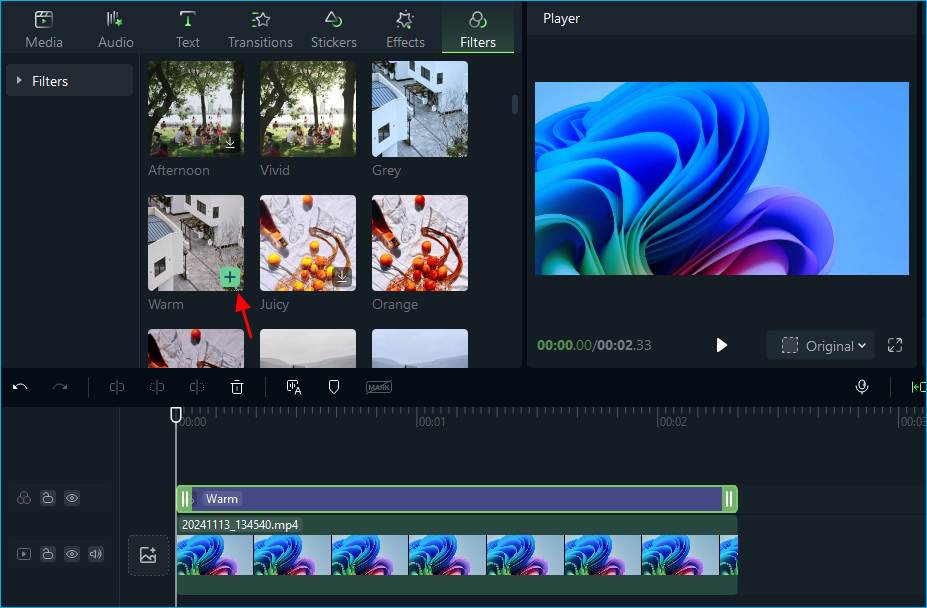
Task: Click the zoom-to-fit timeline icon
Action: pyautogui.click(x=918, y=387)
